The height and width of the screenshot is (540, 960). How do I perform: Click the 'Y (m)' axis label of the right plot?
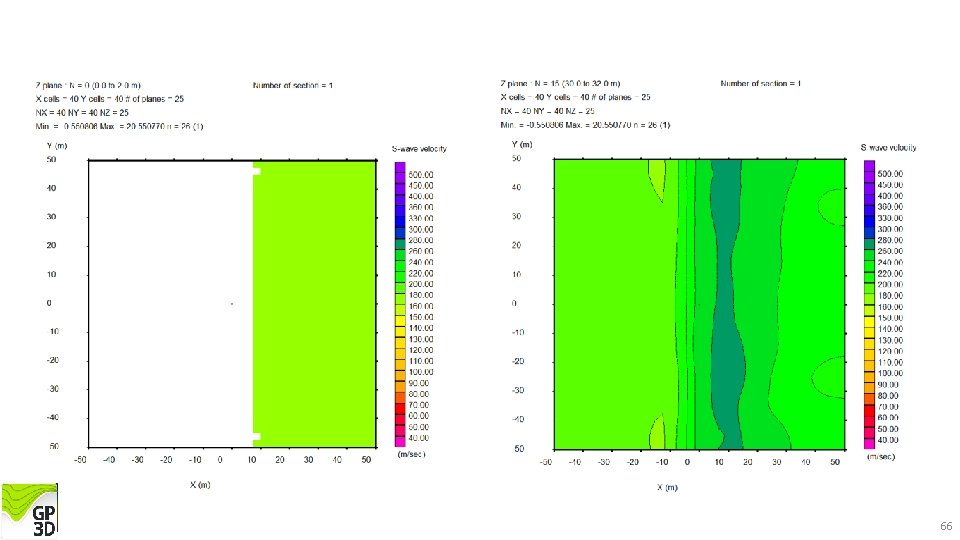pos(522,144)
